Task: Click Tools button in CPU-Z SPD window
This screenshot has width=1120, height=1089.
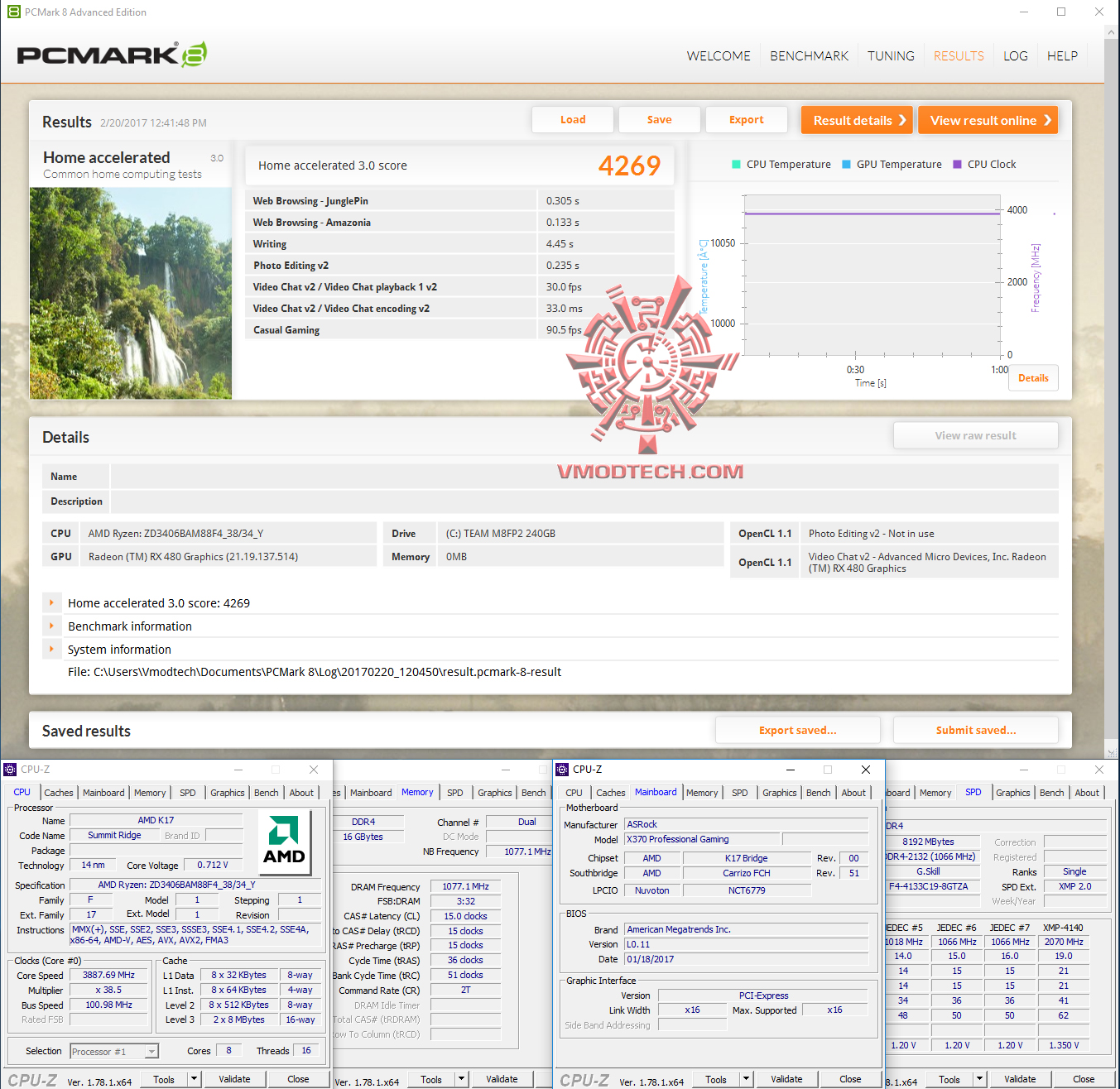Action: tap(949, 1079)
